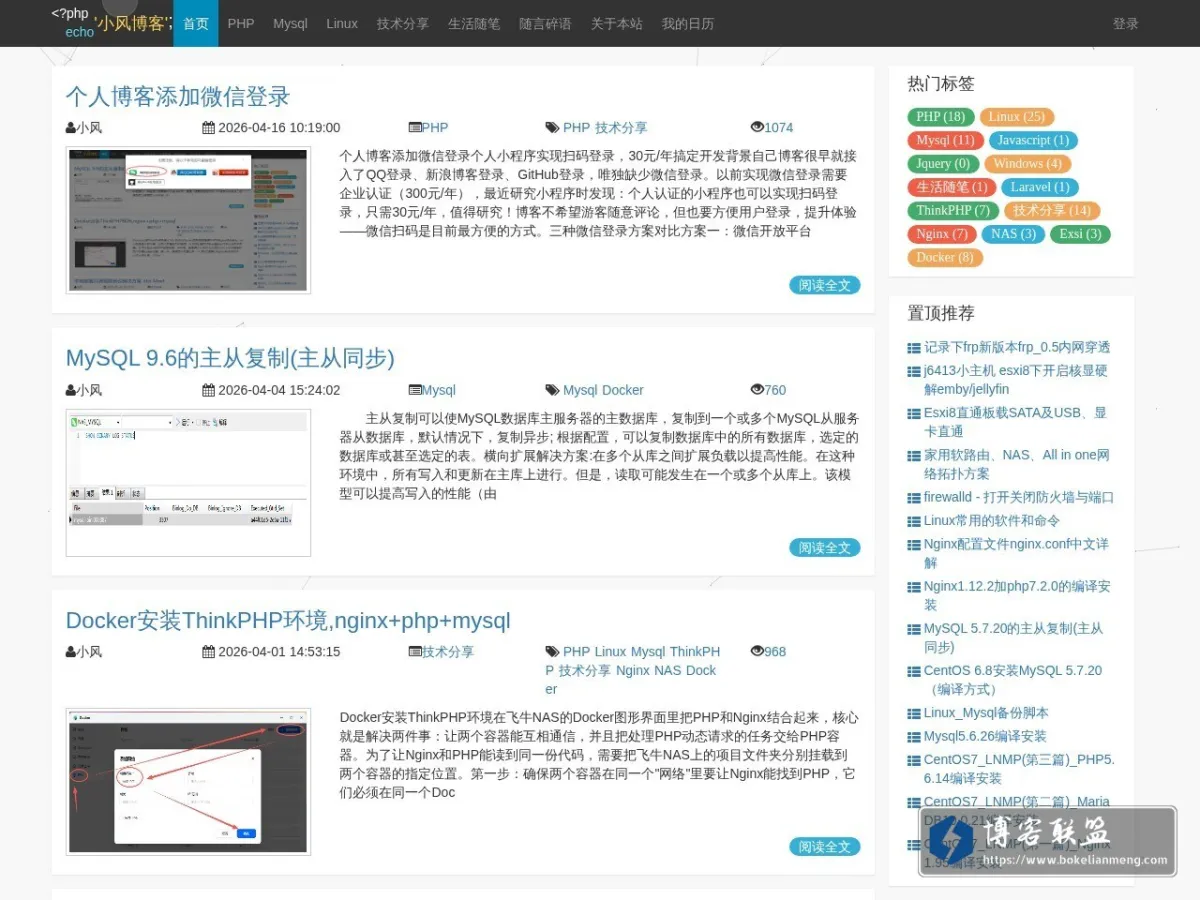1200x900 pixels.
Task: Click the list icon before Linux_Mysql备份脚本
Action: (x=914, y=714)
